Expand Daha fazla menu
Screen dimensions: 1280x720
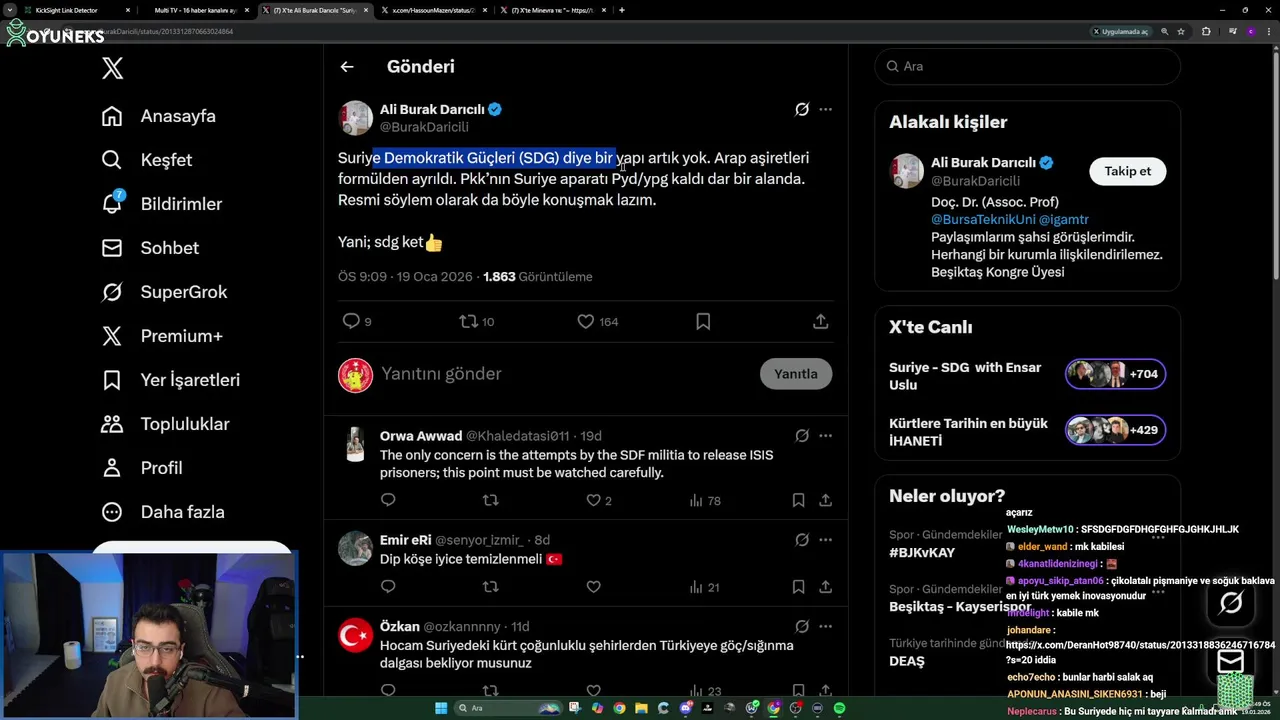pos(163,512)
